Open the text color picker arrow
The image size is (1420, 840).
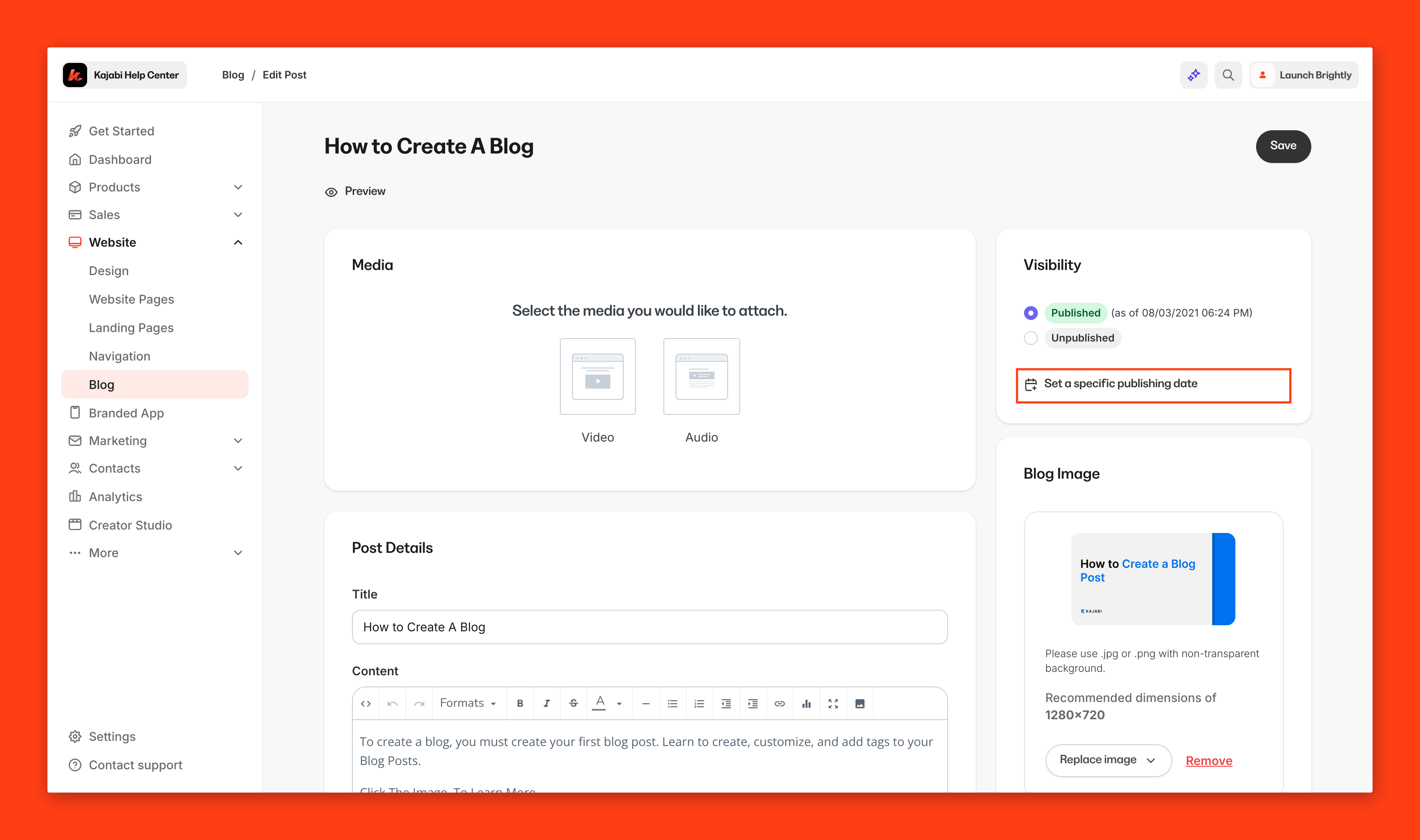tap(619, 704)
